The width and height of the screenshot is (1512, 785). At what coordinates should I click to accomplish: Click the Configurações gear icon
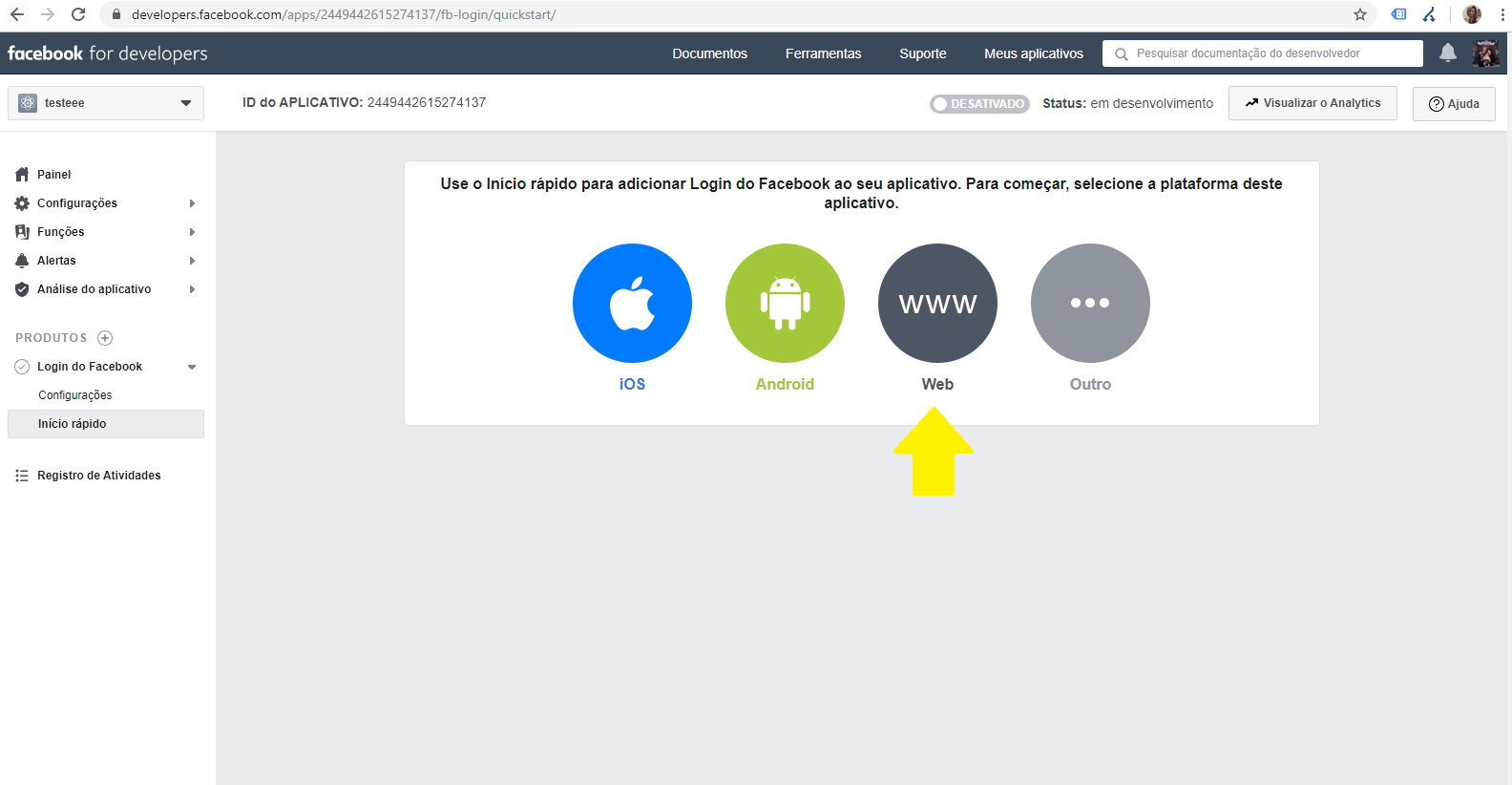click(x=22, y=203)
